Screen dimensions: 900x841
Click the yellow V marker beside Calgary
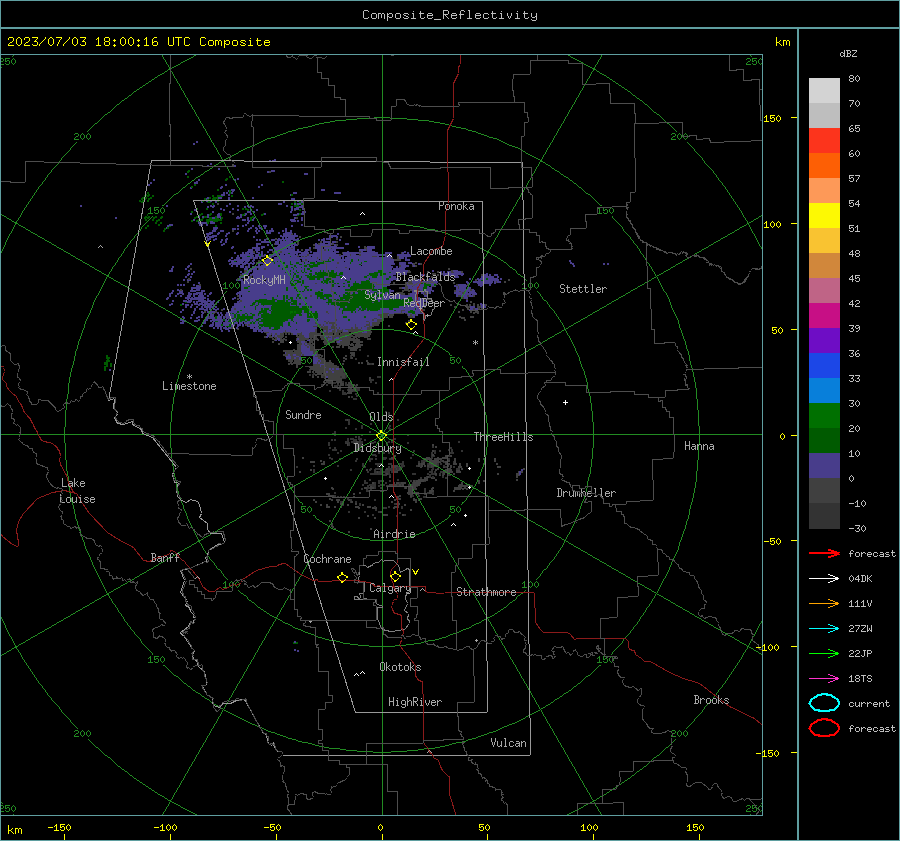click(415, 572)
